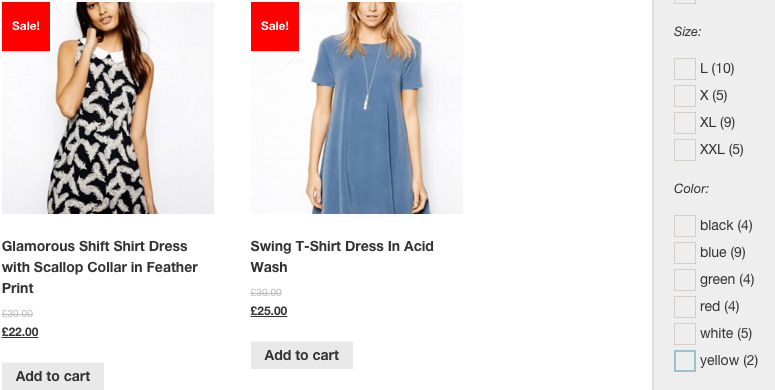Open the Swing T-Shirt Dress product image
Image resolution: width=775 pixels, height=390 pixels.
coord(357,108)
